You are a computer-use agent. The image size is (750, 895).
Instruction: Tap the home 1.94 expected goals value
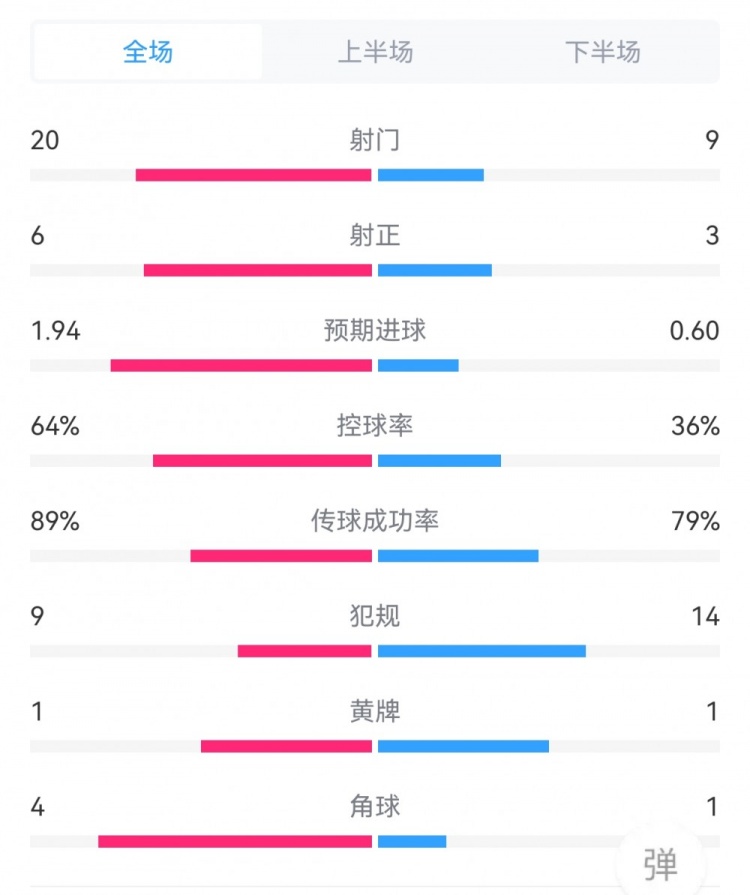tap(55, 330)
